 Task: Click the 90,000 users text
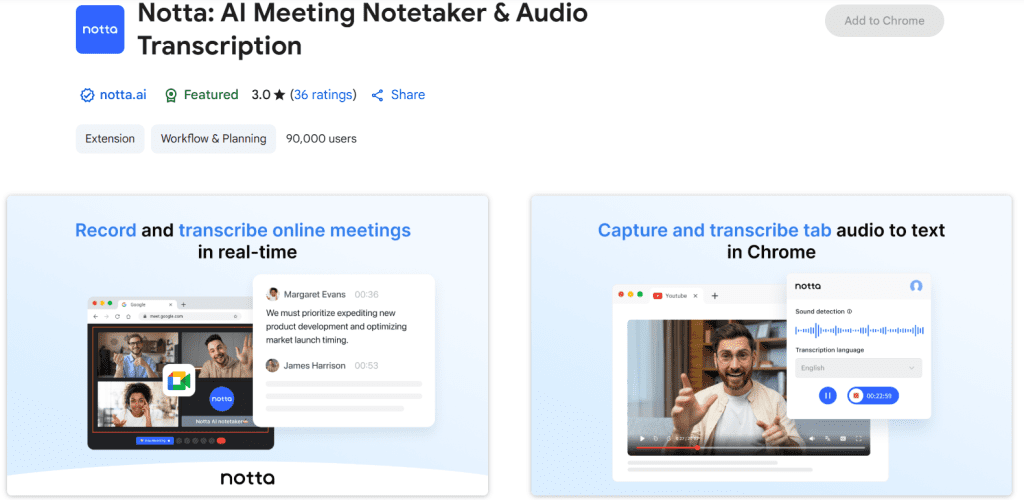321,138
